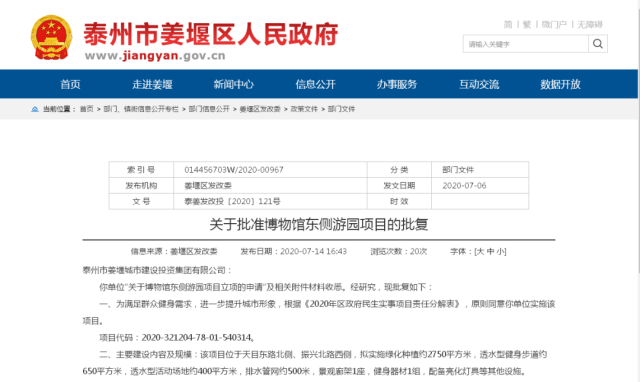Open the 信息公开 navigation tab
Viewport: 640px width, 382px height.
(x=316, y=84)
